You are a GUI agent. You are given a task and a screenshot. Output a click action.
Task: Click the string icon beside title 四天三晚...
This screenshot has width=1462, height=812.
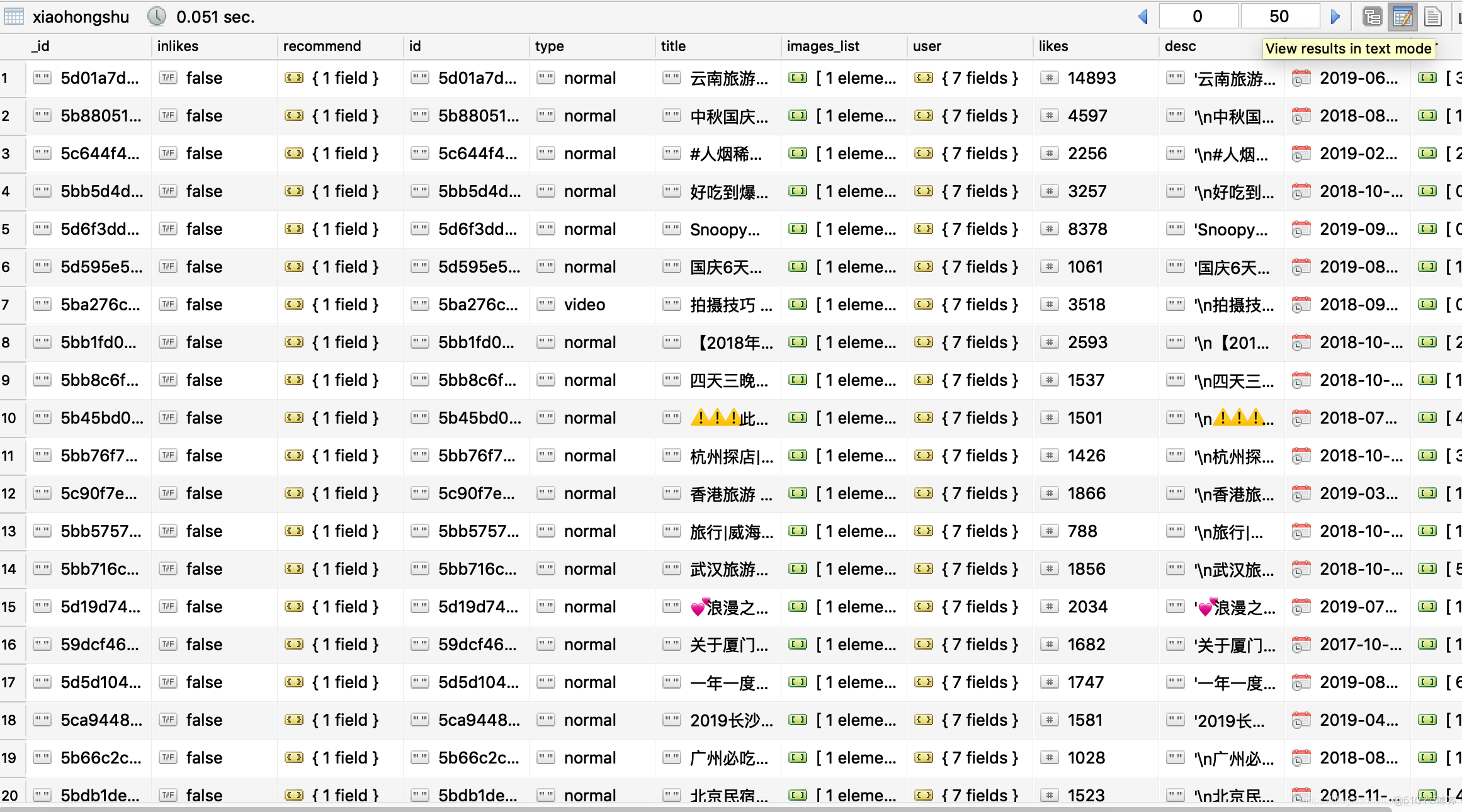coord(672,380)
